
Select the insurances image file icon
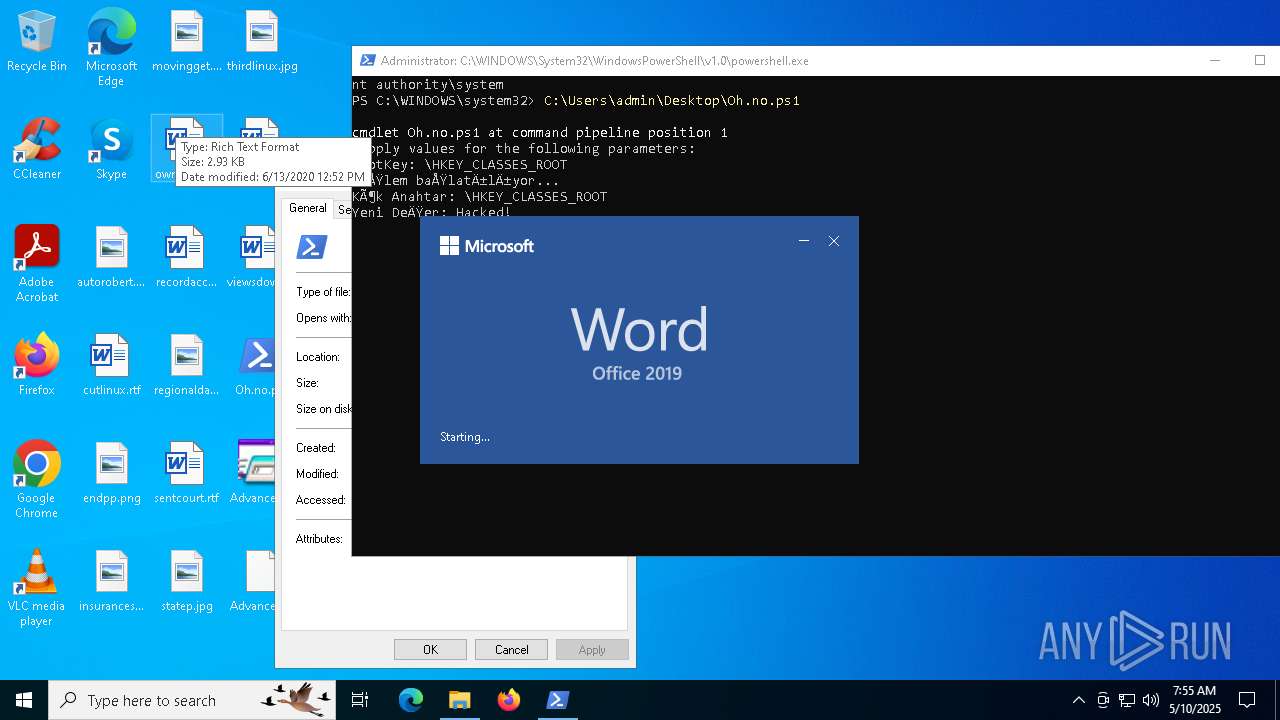click(111, 582)
